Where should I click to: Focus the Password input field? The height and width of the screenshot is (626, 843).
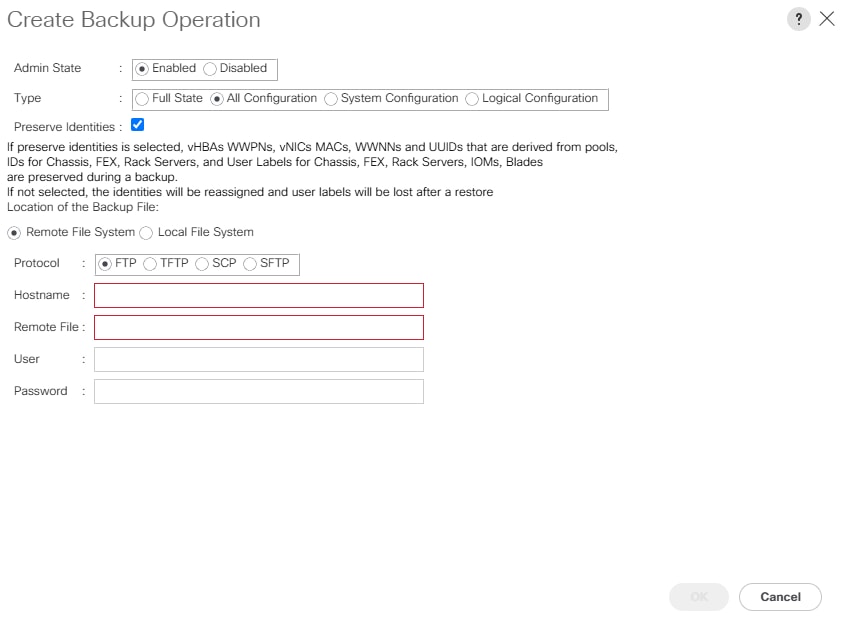[x=259, y=392]
